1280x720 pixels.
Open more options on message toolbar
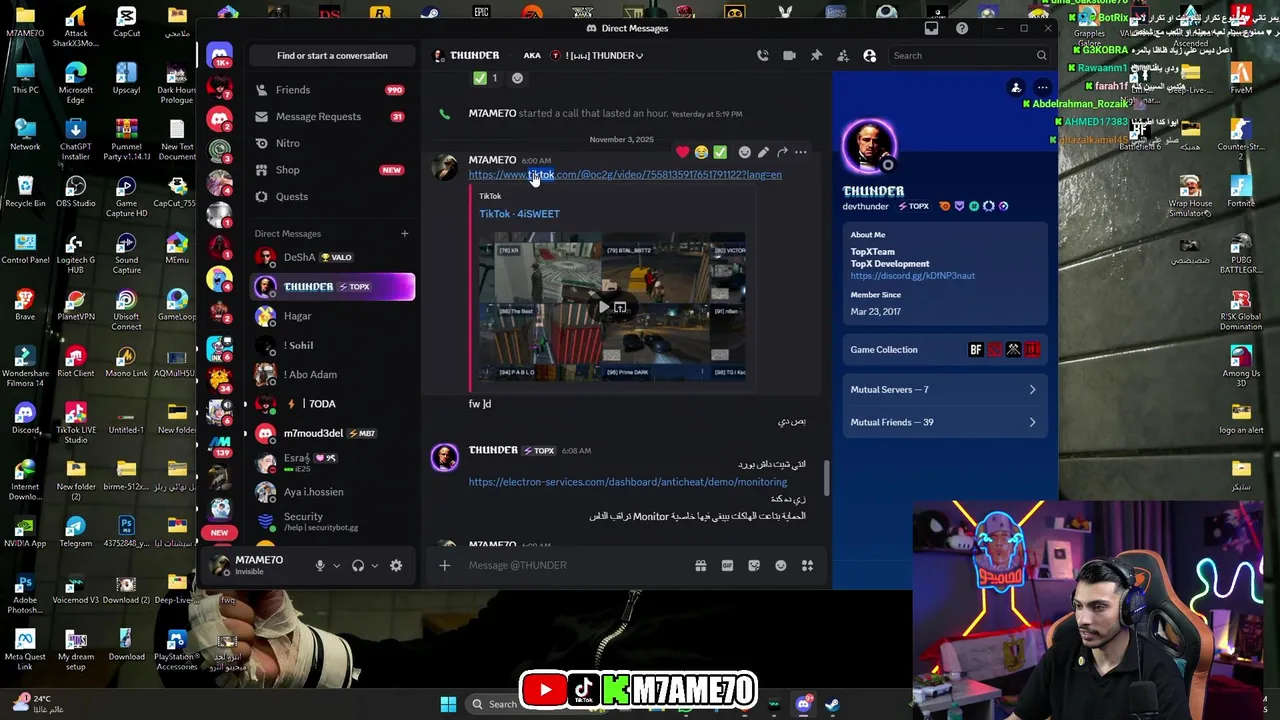800,152
